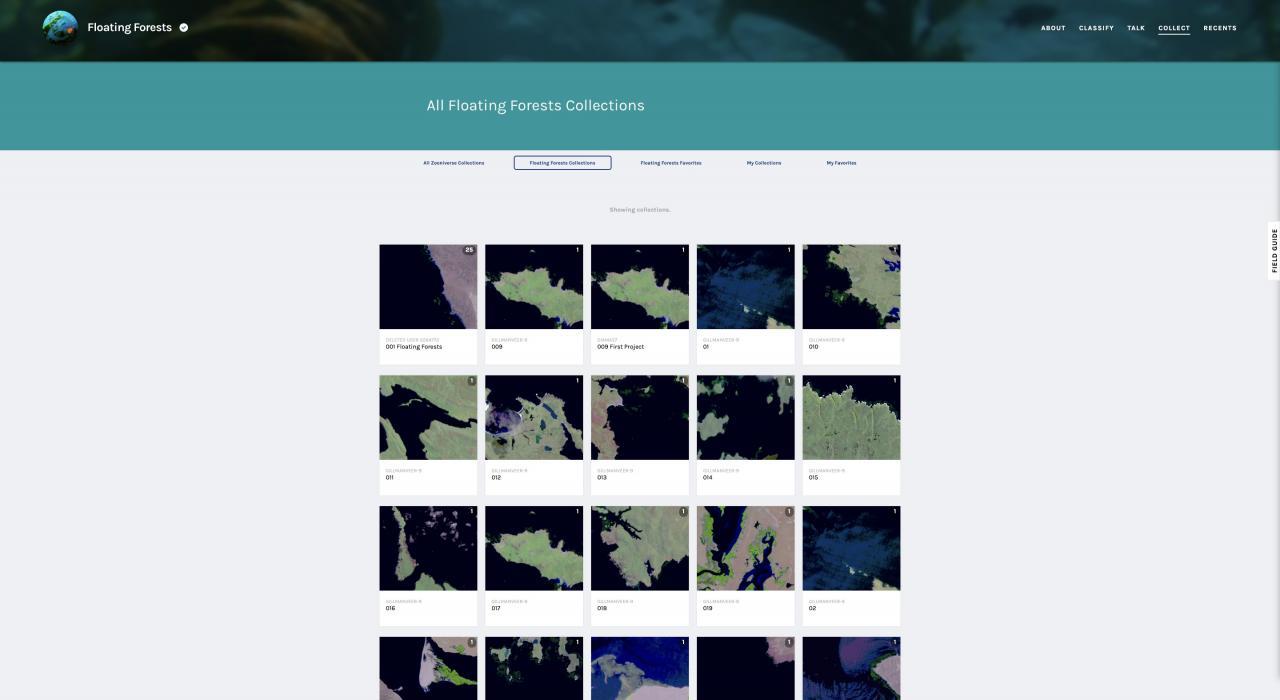Open the Talk section

point(1136,28)
